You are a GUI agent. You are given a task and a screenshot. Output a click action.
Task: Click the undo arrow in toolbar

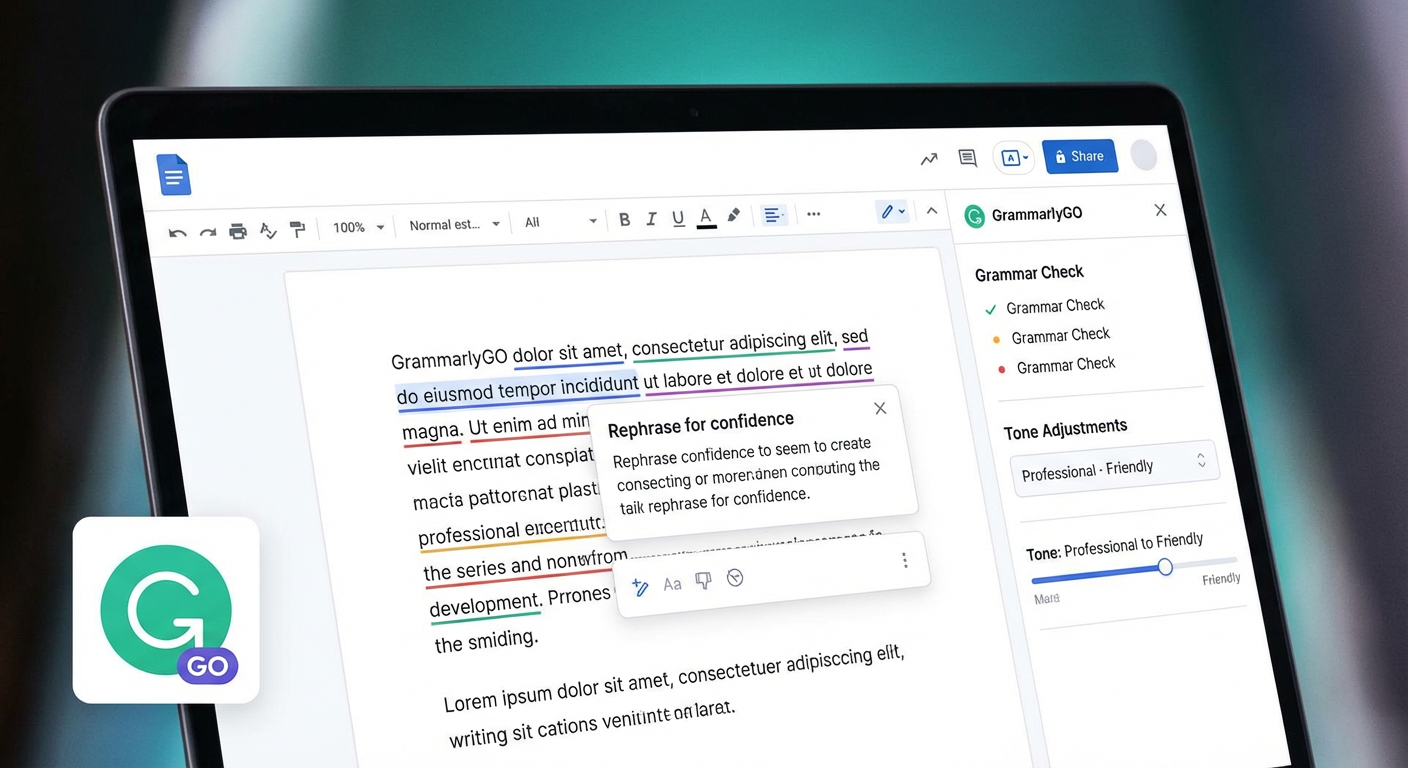point(177,233)
